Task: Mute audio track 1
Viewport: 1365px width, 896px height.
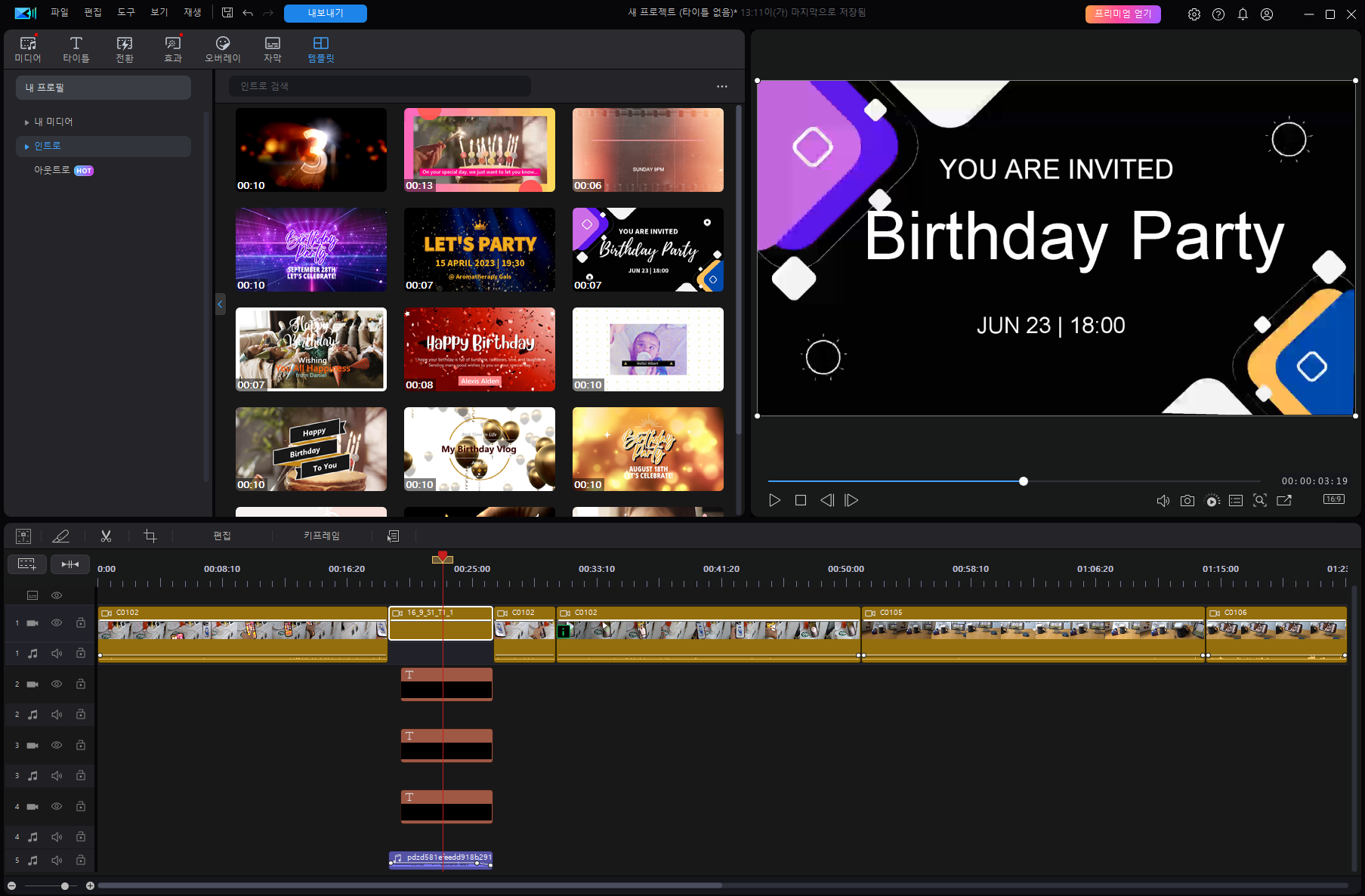Action: pyautogui.click(x=57, y=653)
